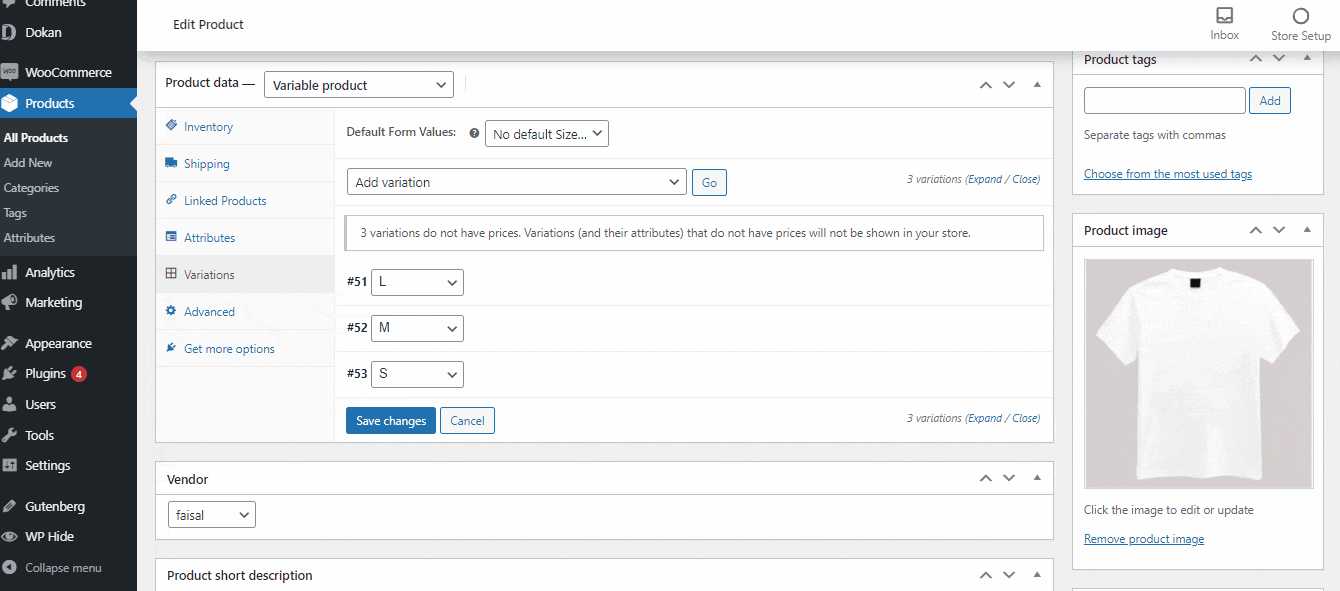Move the Product data panel down
The width and height of the screenshot is (1340, 591).
pos(1009,85)
